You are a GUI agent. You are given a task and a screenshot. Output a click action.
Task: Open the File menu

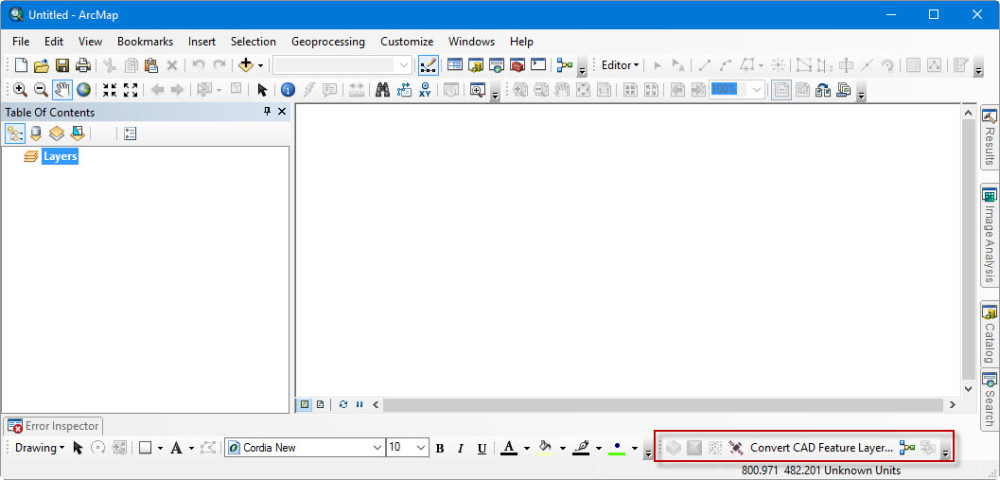21,41
